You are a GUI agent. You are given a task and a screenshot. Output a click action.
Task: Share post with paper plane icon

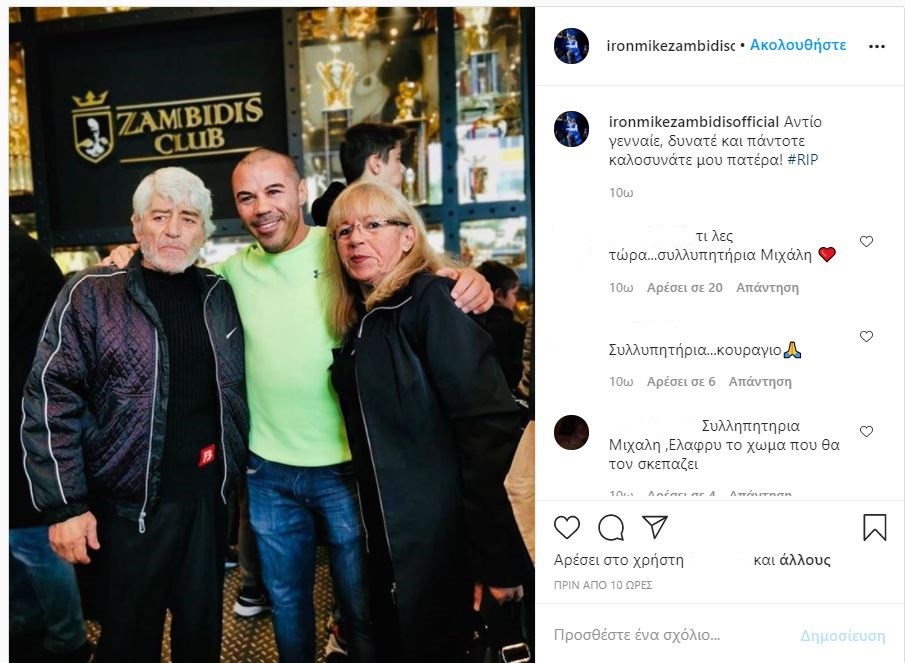click(x=655, y=527)
